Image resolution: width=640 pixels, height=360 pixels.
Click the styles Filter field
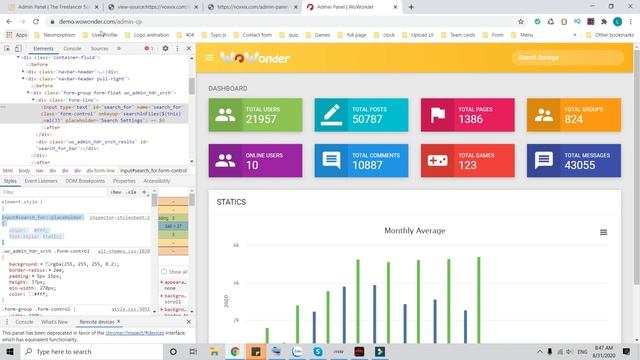pyautogui.click(x=53, y=192)
